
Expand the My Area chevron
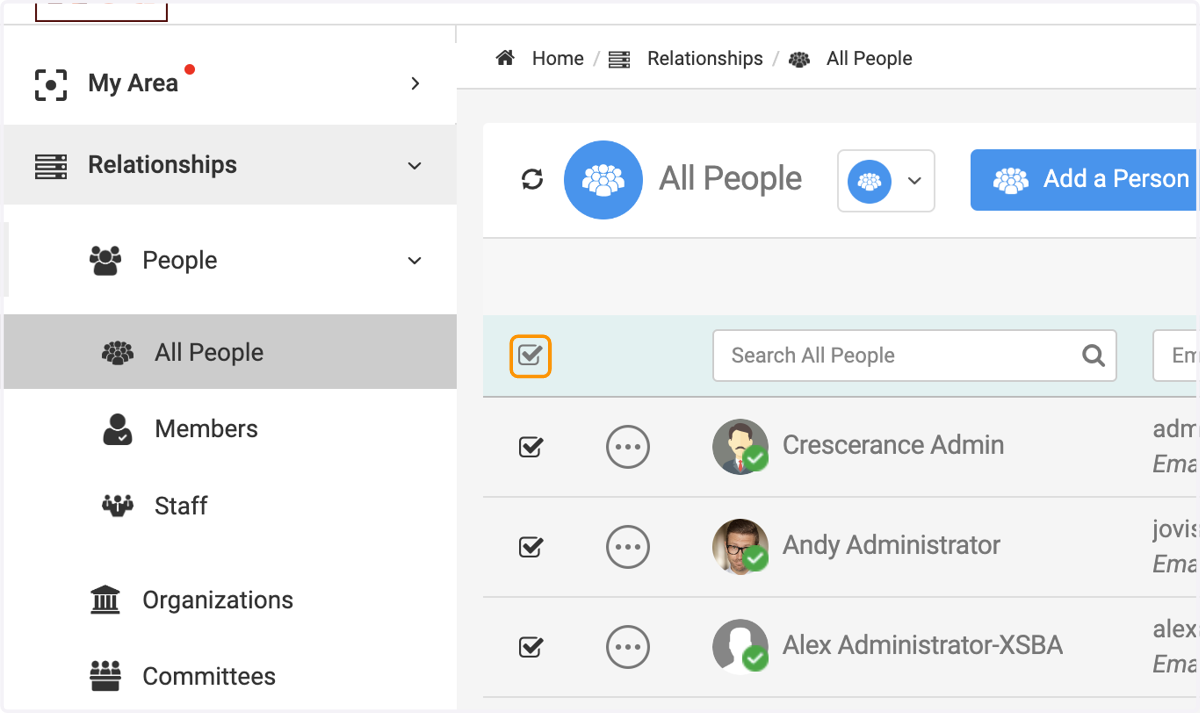coord(415,84)
